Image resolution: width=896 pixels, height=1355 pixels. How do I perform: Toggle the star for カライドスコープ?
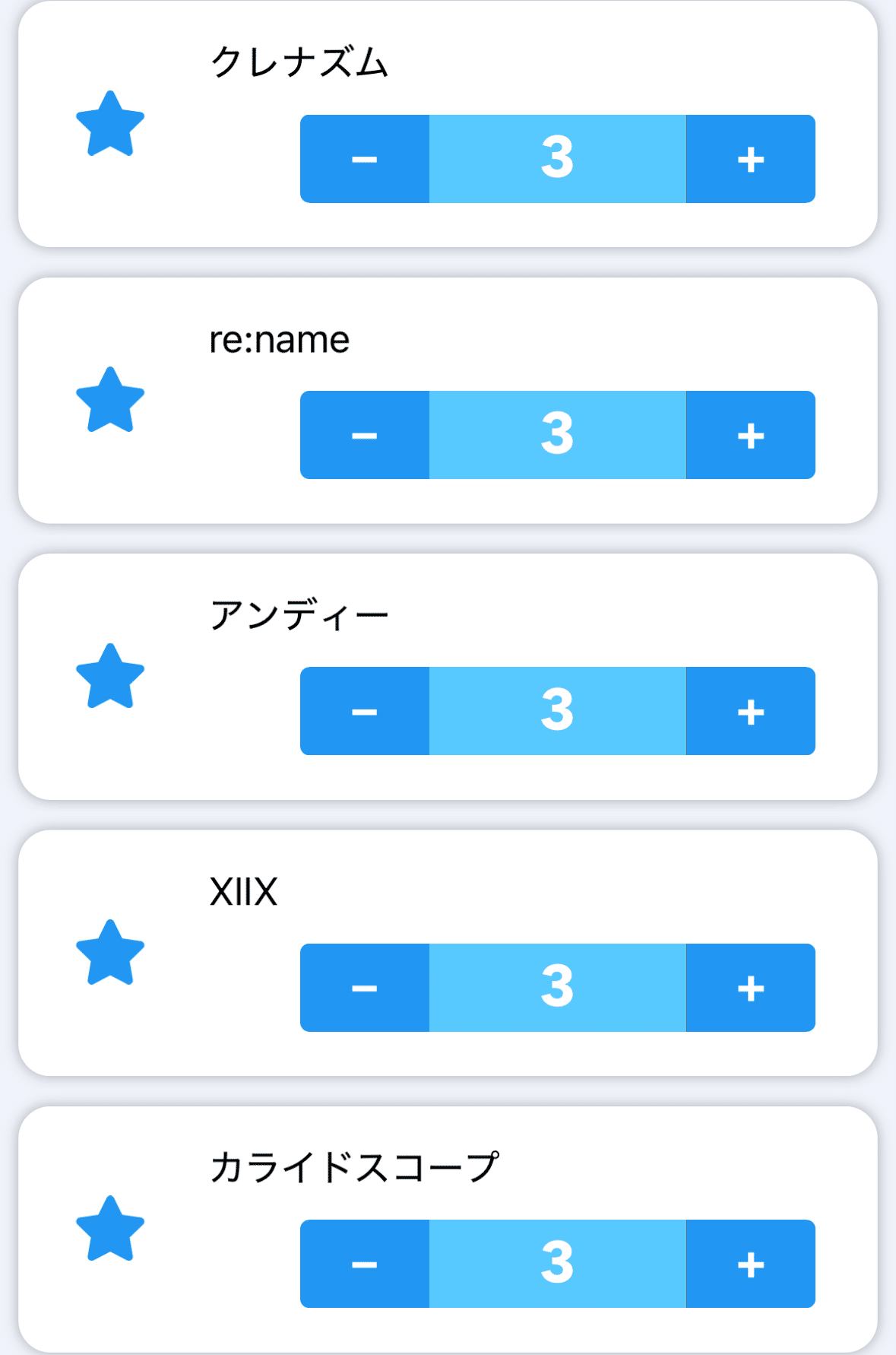tap(110, 1229)
